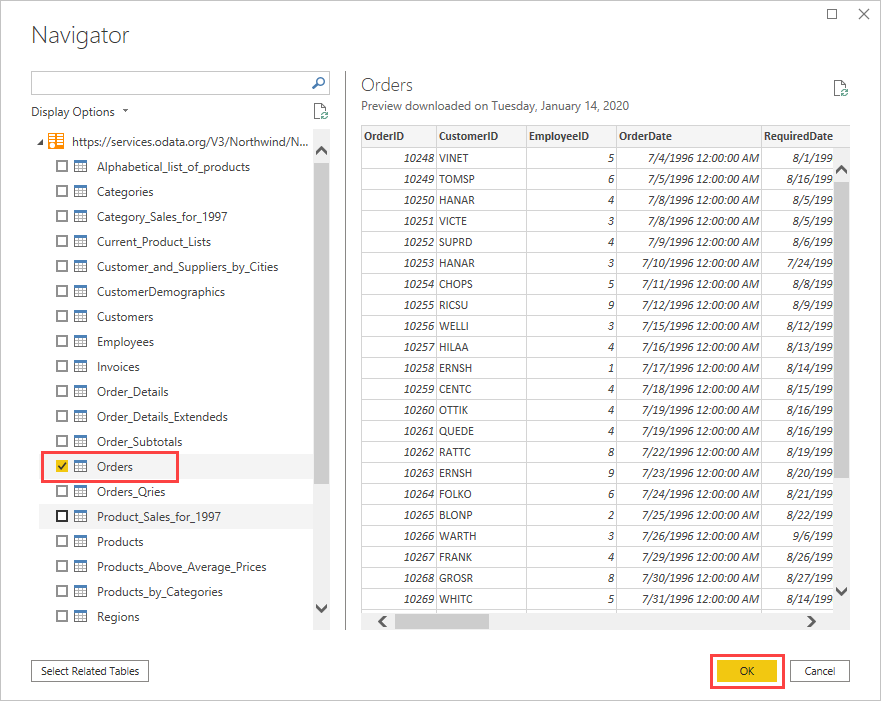Click the search magnifier icon
Viewport: 881px width, 701px height.
[317, 83]
